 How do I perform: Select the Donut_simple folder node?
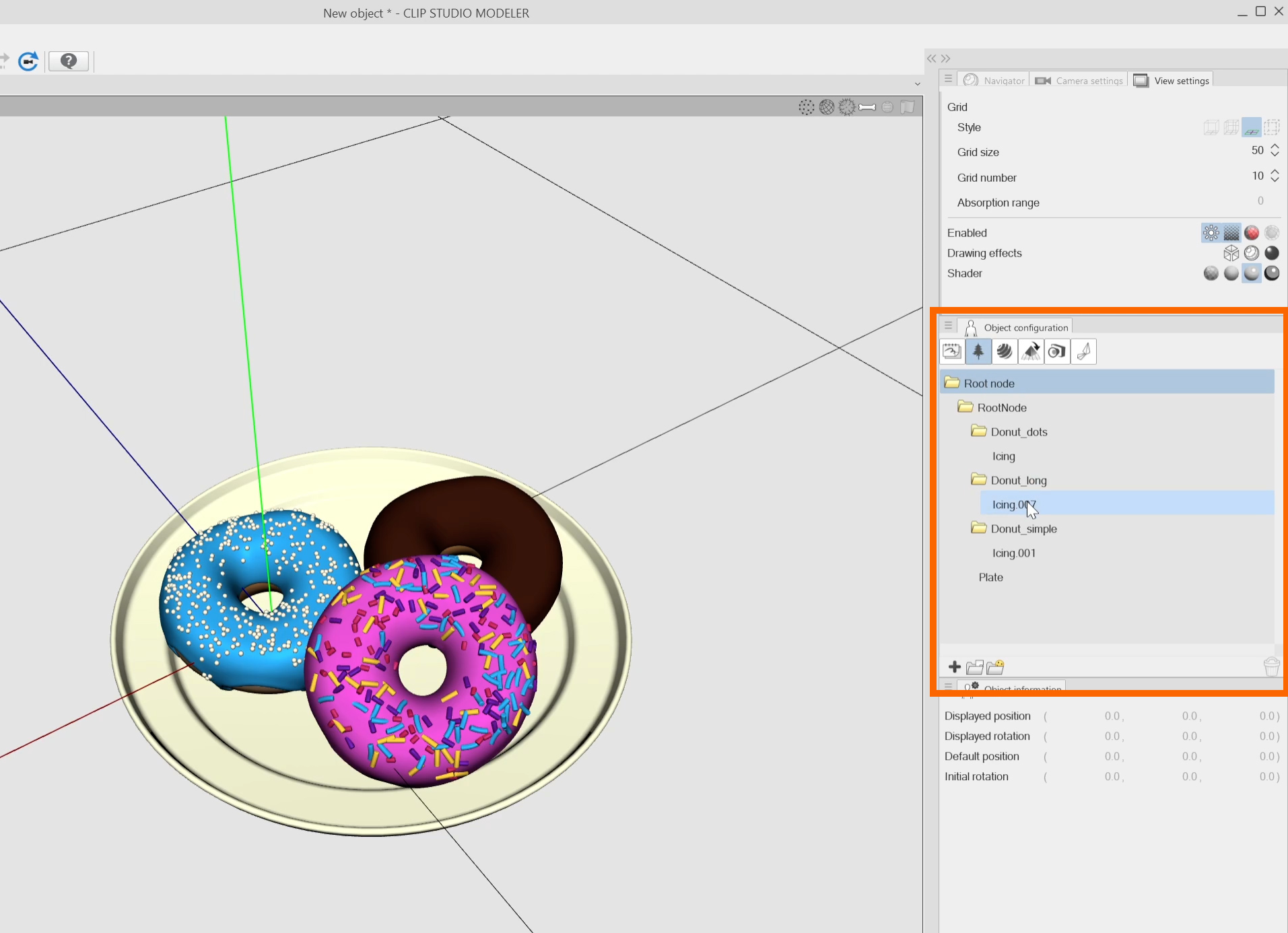[x=1023, y=529]
